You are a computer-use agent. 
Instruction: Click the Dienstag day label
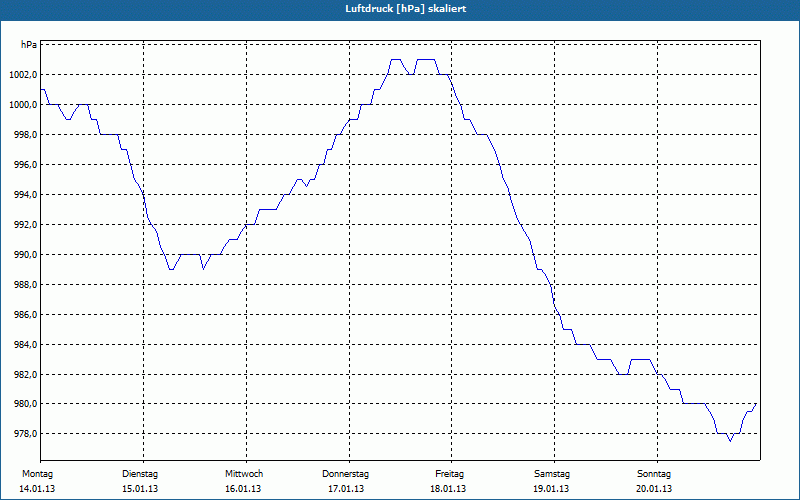point(140,474)
